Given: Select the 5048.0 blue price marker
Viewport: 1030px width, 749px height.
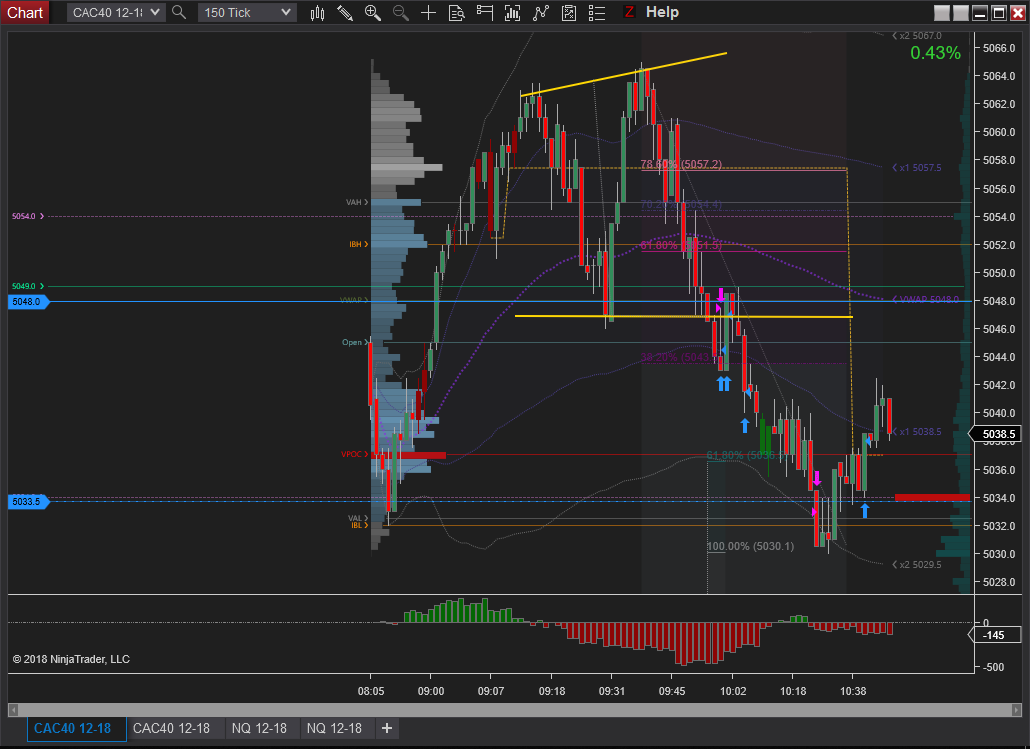Looking at the screenshot, I should click(x=28, y=302).
